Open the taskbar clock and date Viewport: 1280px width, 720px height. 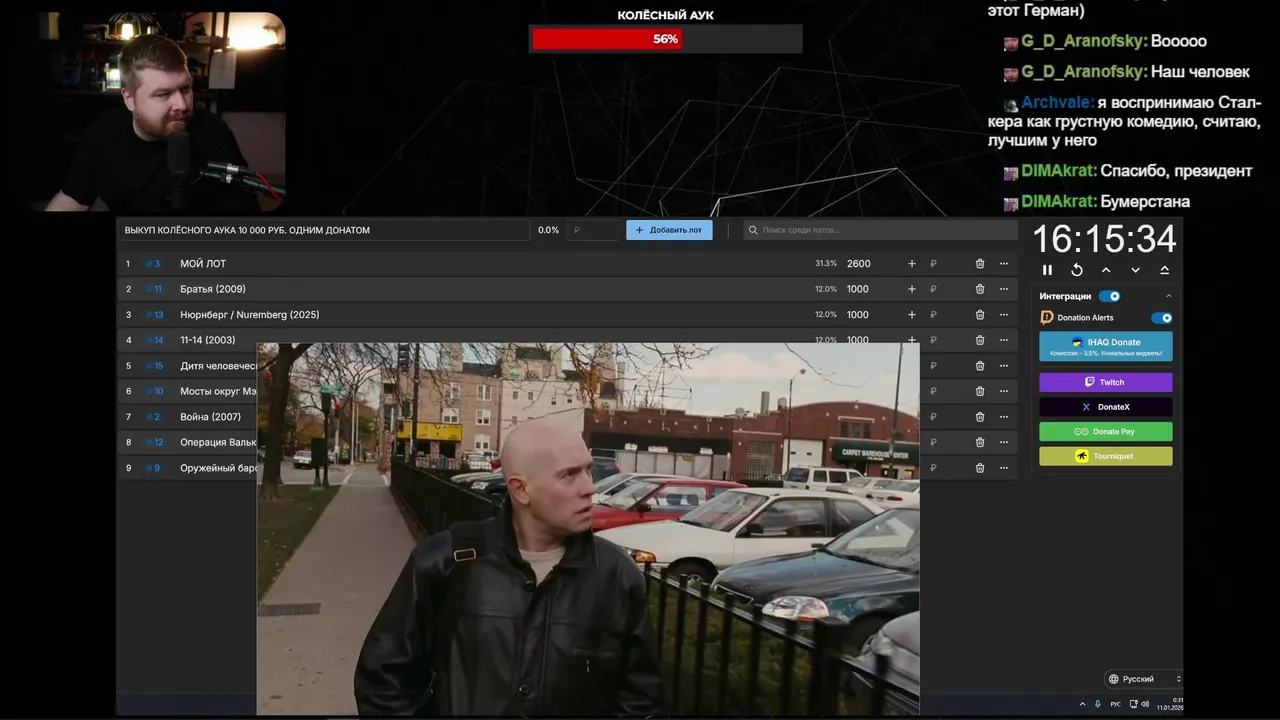[x=1171, y=703]
